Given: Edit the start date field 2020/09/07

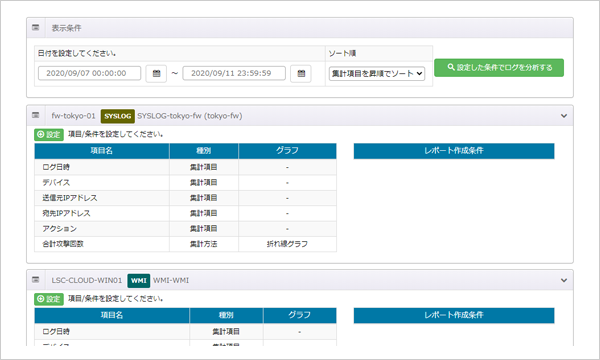Looking at the screenshot, I should (x=90, y=73).
